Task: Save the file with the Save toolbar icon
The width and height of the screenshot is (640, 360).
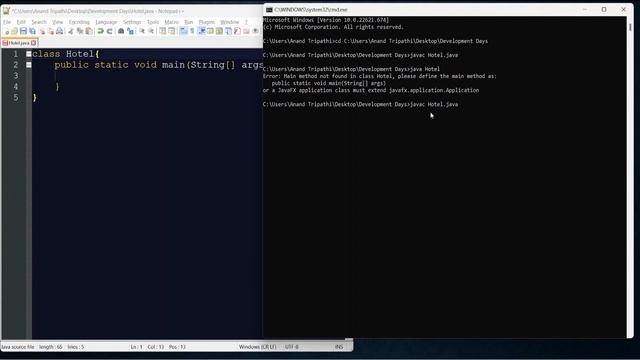Action: [23, 31]
